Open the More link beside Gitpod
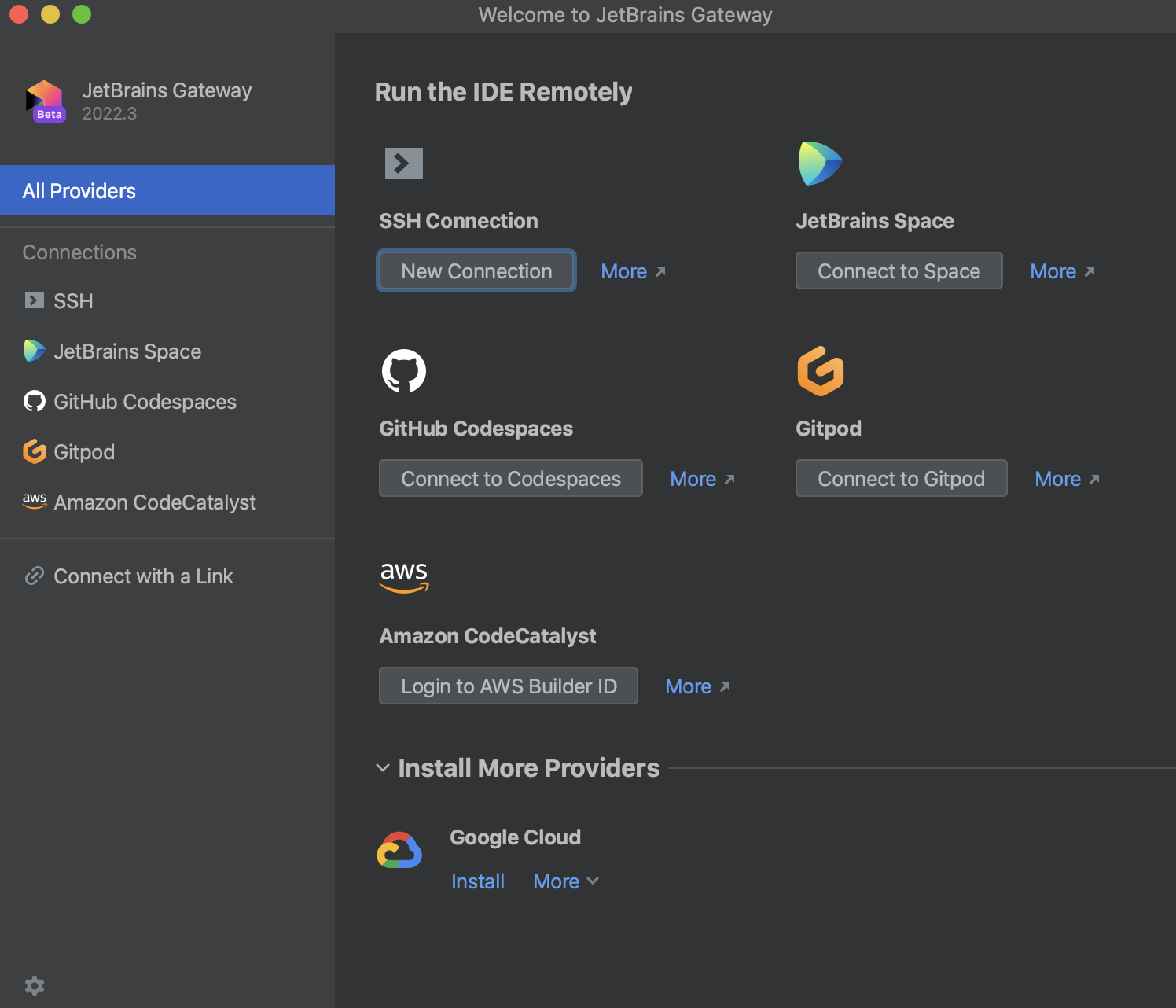1176x1008 pixels. tap(1058, 478)
